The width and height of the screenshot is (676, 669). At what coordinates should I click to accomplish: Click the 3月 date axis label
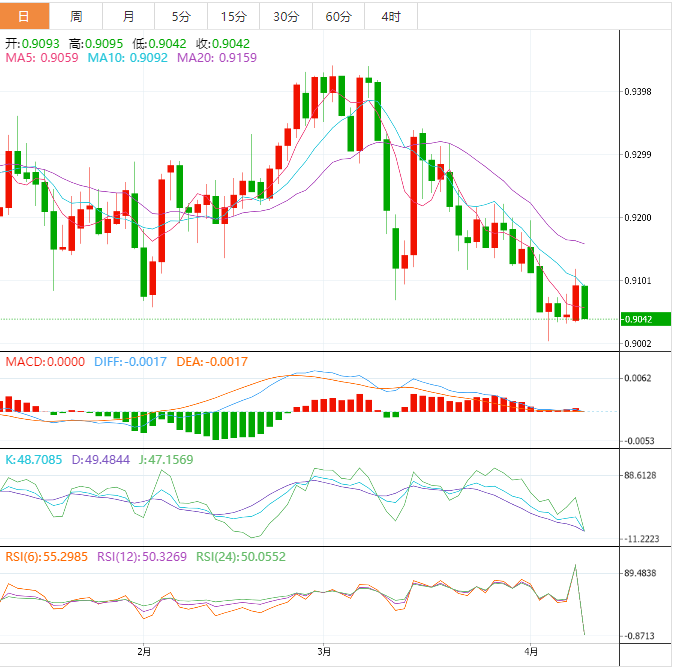(x=324, y=652)
